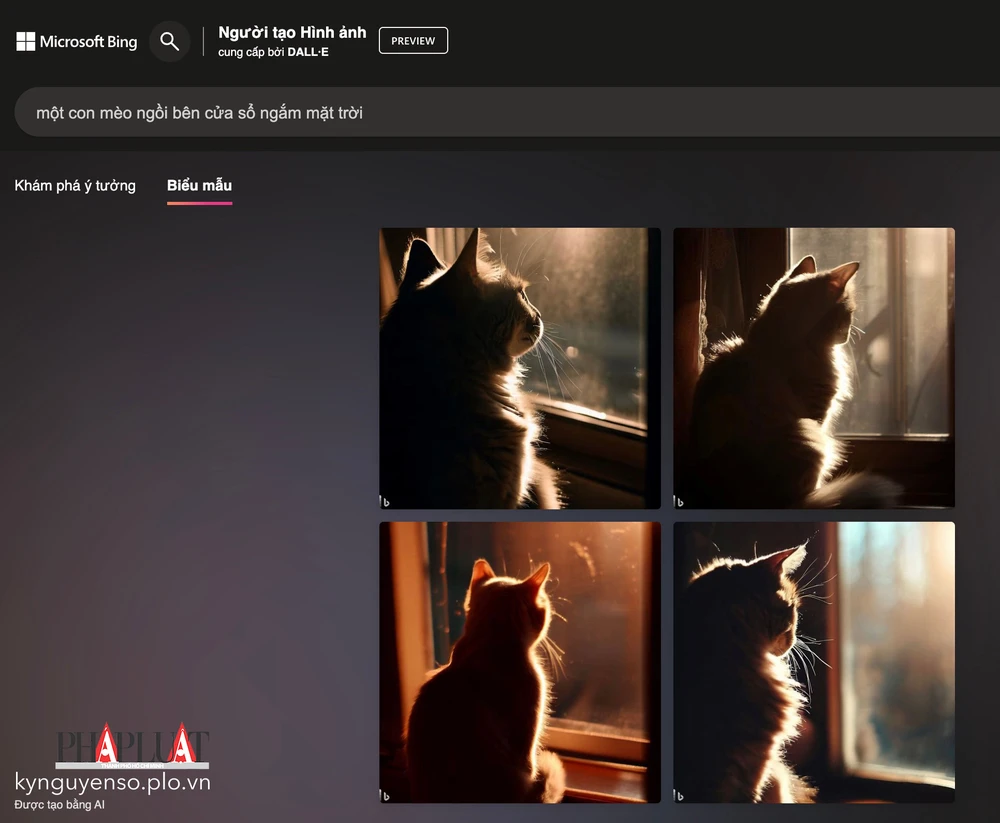The height and width of the screenshot is (823, 1000).
Task: Open the bottom-left orange cat thumbnail
Action: pyautogui.click(x=519, y=662)
